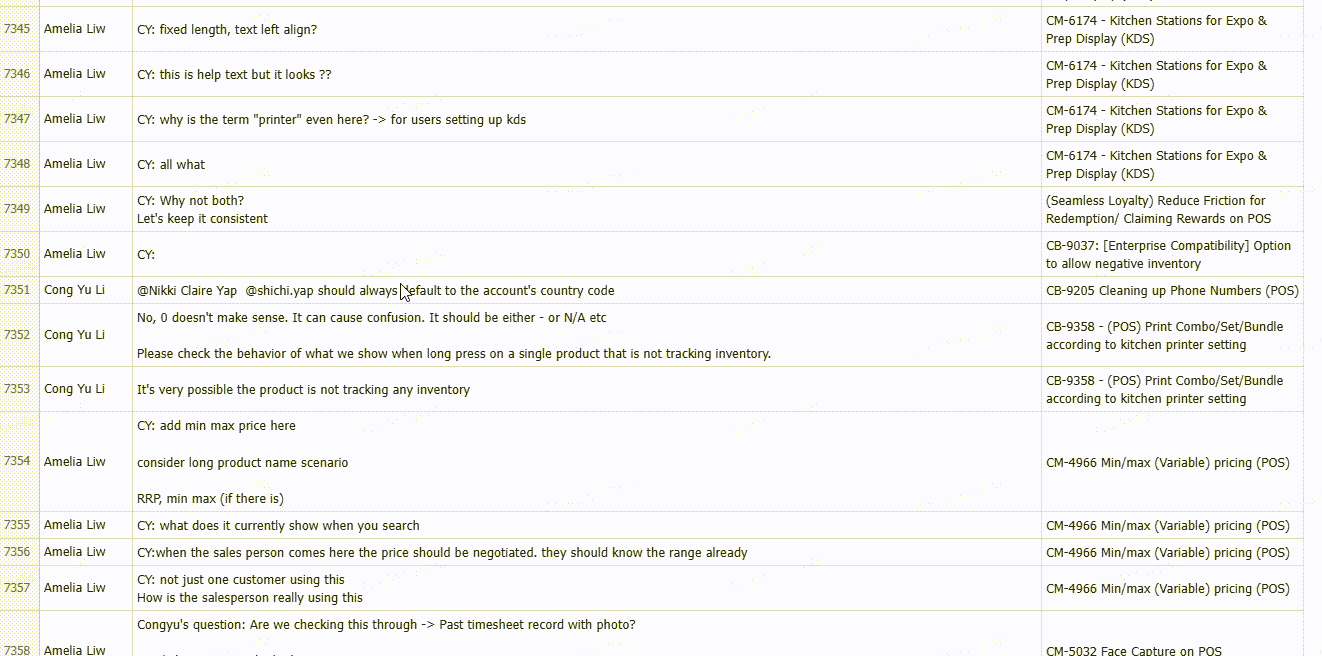
Task: Click the CB-9037 Enterprise Compatibility cell
Action: pos(1170,254)
